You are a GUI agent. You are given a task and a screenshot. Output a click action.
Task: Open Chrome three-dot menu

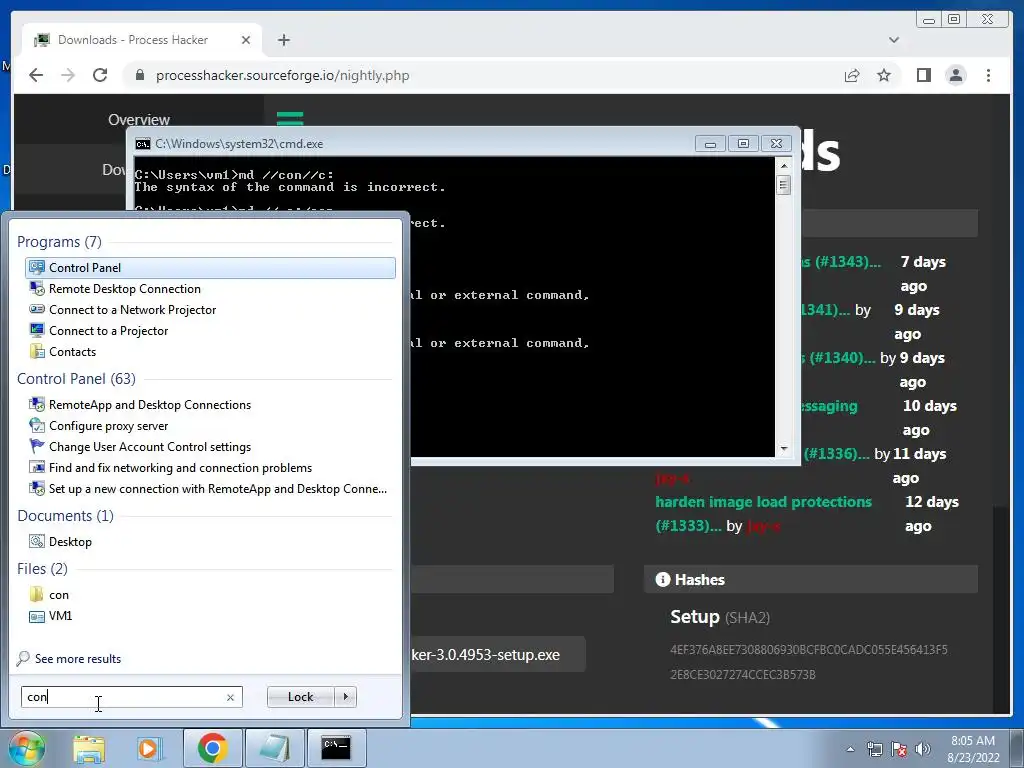click(988, 75)
